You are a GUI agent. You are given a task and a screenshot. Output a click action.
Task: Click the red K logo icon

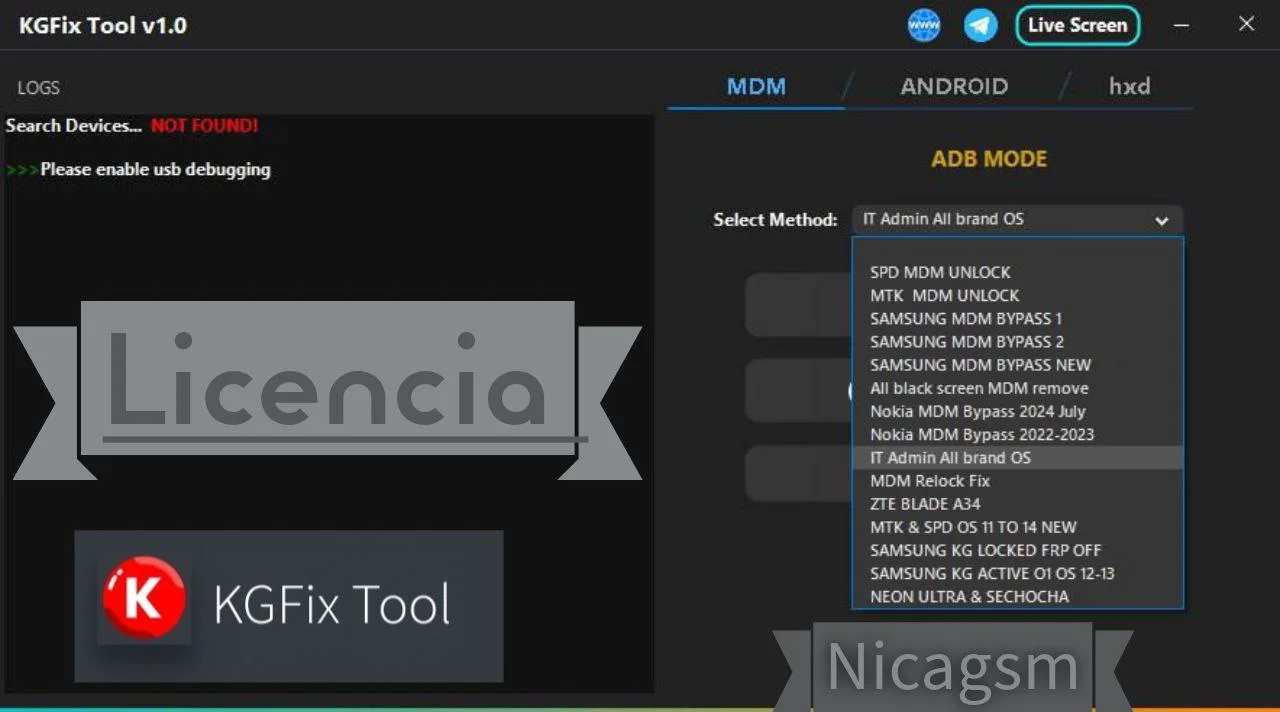click(x=144, y=599)
